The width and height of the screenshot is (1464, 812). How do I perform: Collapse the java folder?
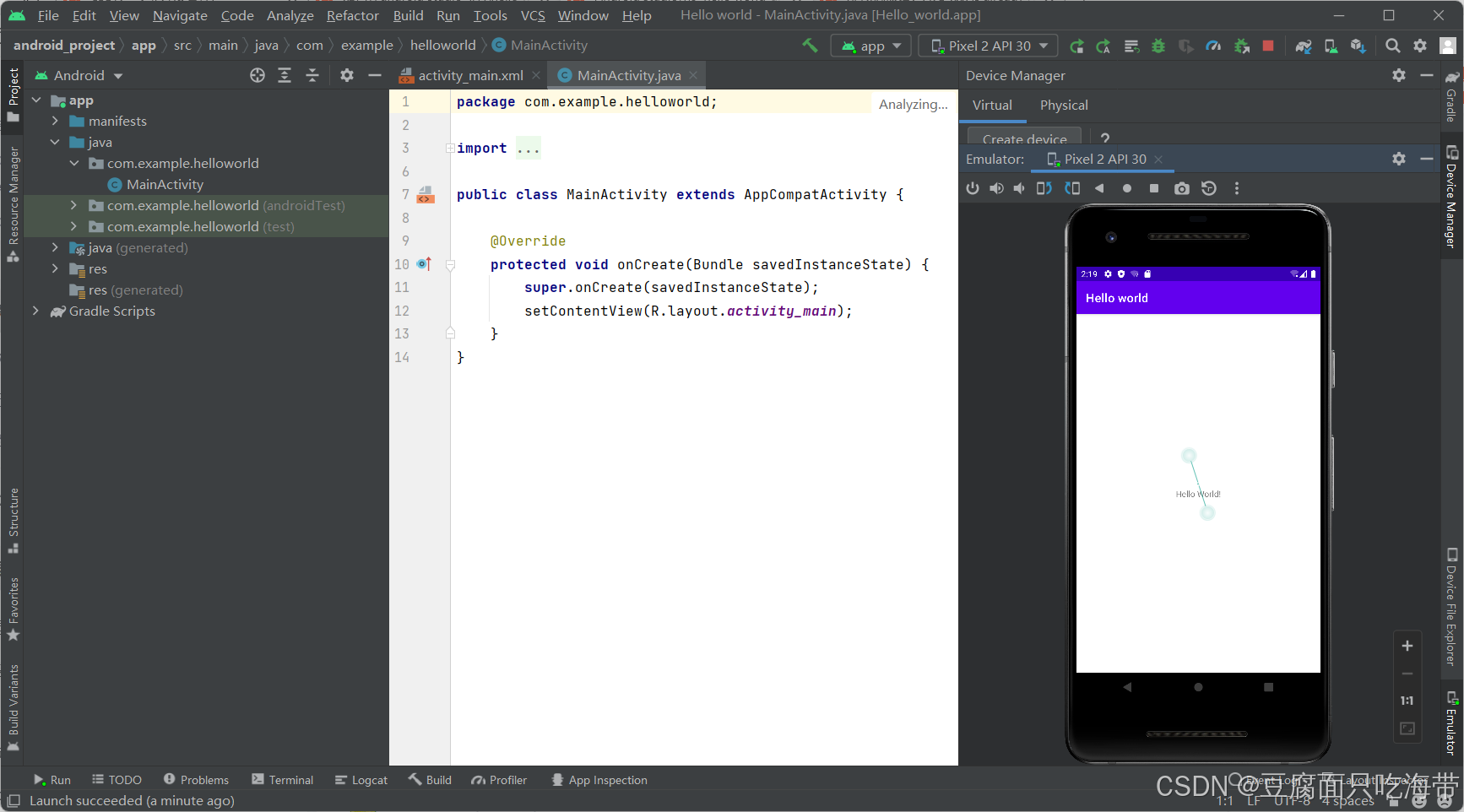55,142
